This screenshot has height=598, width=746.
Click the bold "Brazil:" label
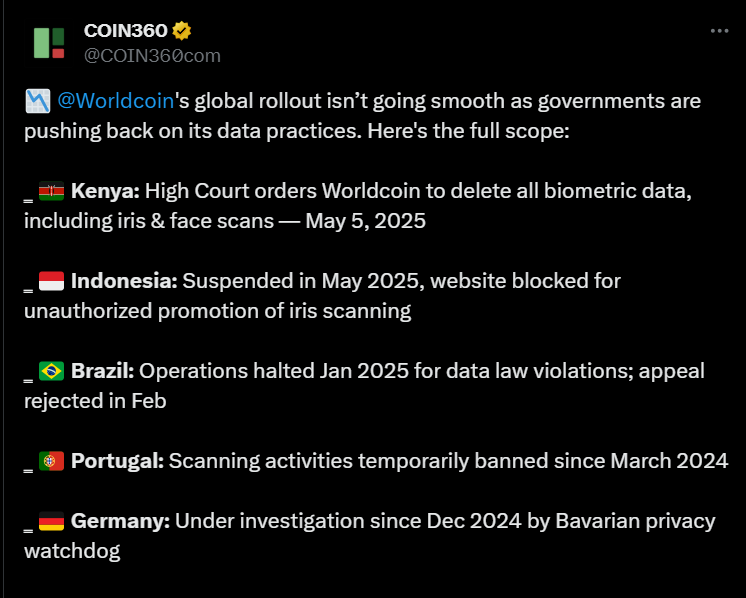(x=102, y=371)
